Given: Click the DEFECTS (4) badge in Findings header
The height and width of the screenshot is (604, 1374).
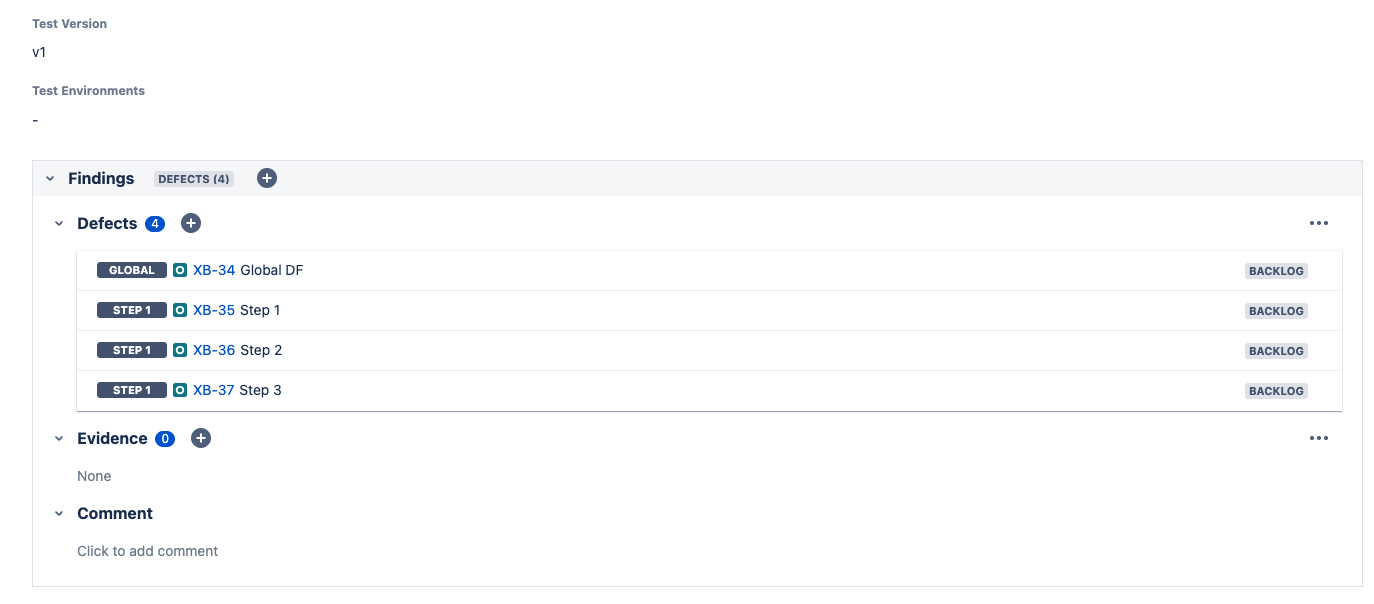Looking at the screenshot, I should coord(194,179).
